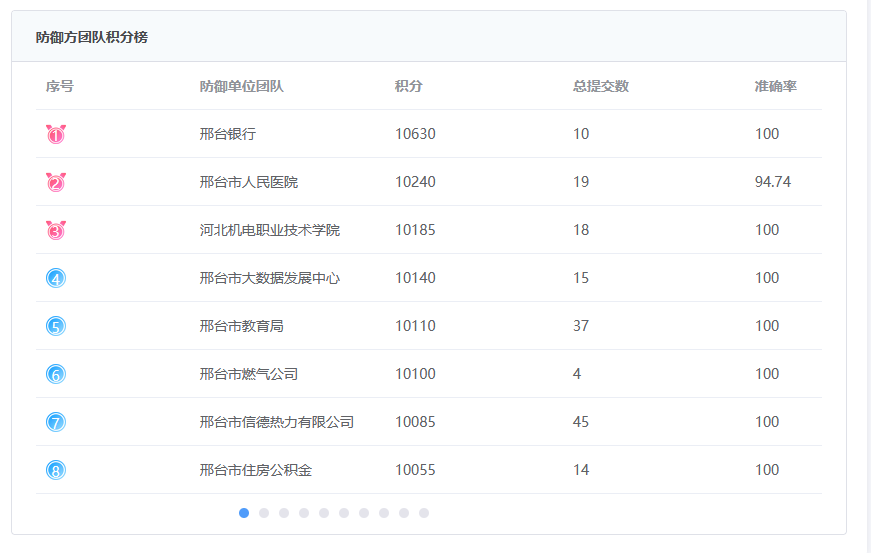Open the 邢台银行 team entry
The height and width of the screenshot is (553, 871).
coord(227,134)
